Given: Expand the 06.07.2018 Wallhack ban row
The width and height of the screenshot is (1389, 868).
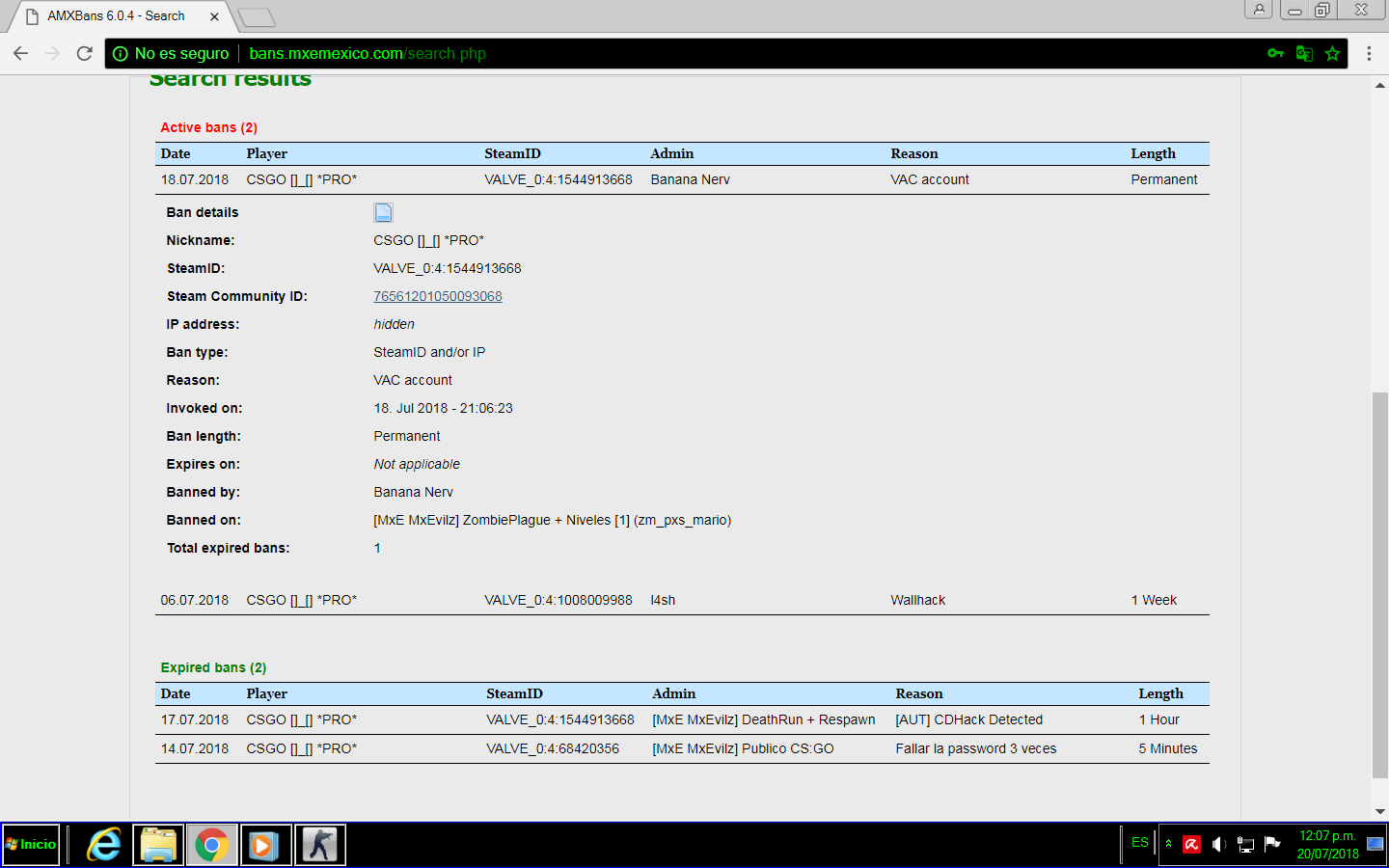Looking at the screenshot, I should click(x=682, y=600).
